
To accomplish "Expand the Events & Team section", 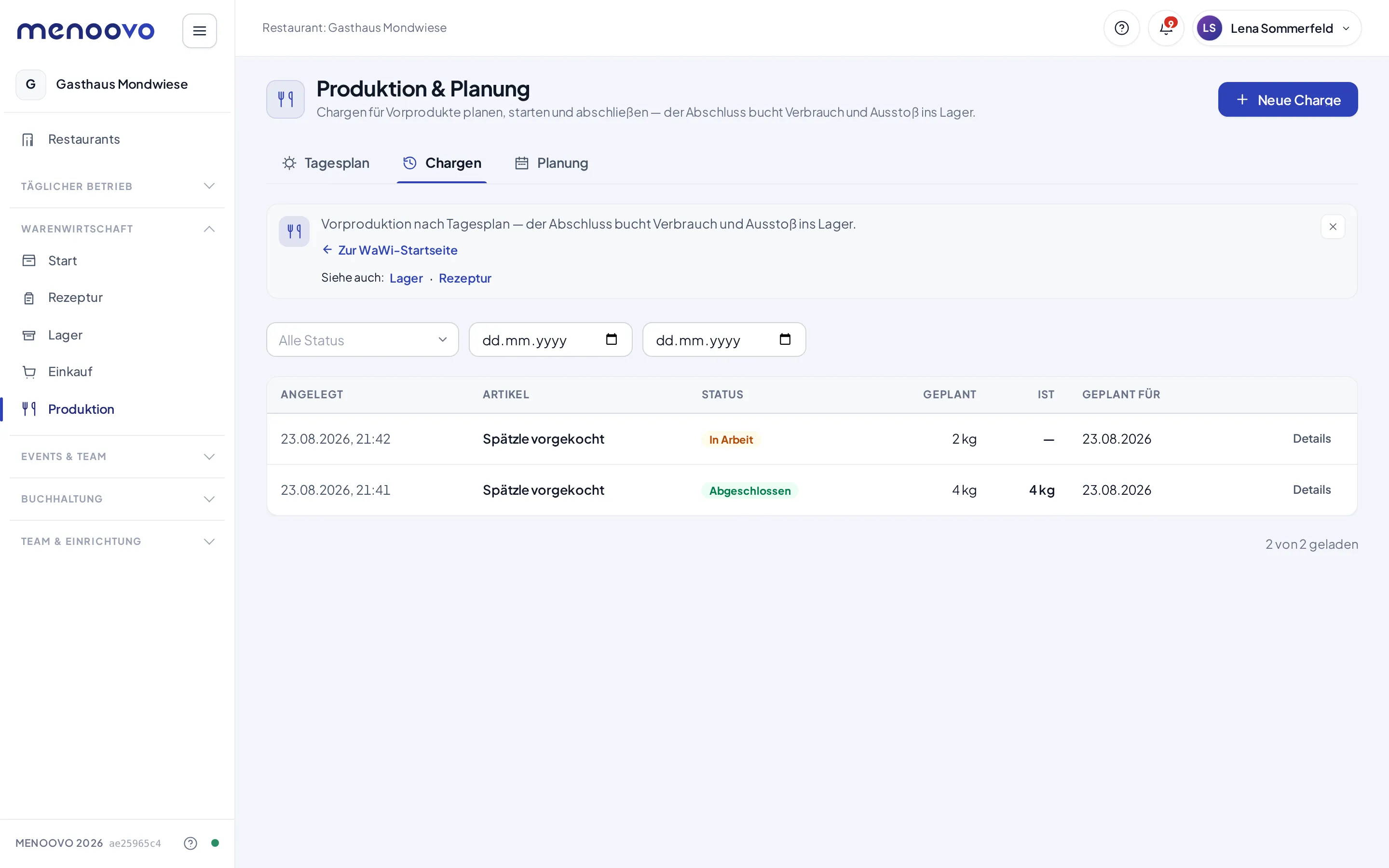I will [117, 456].
